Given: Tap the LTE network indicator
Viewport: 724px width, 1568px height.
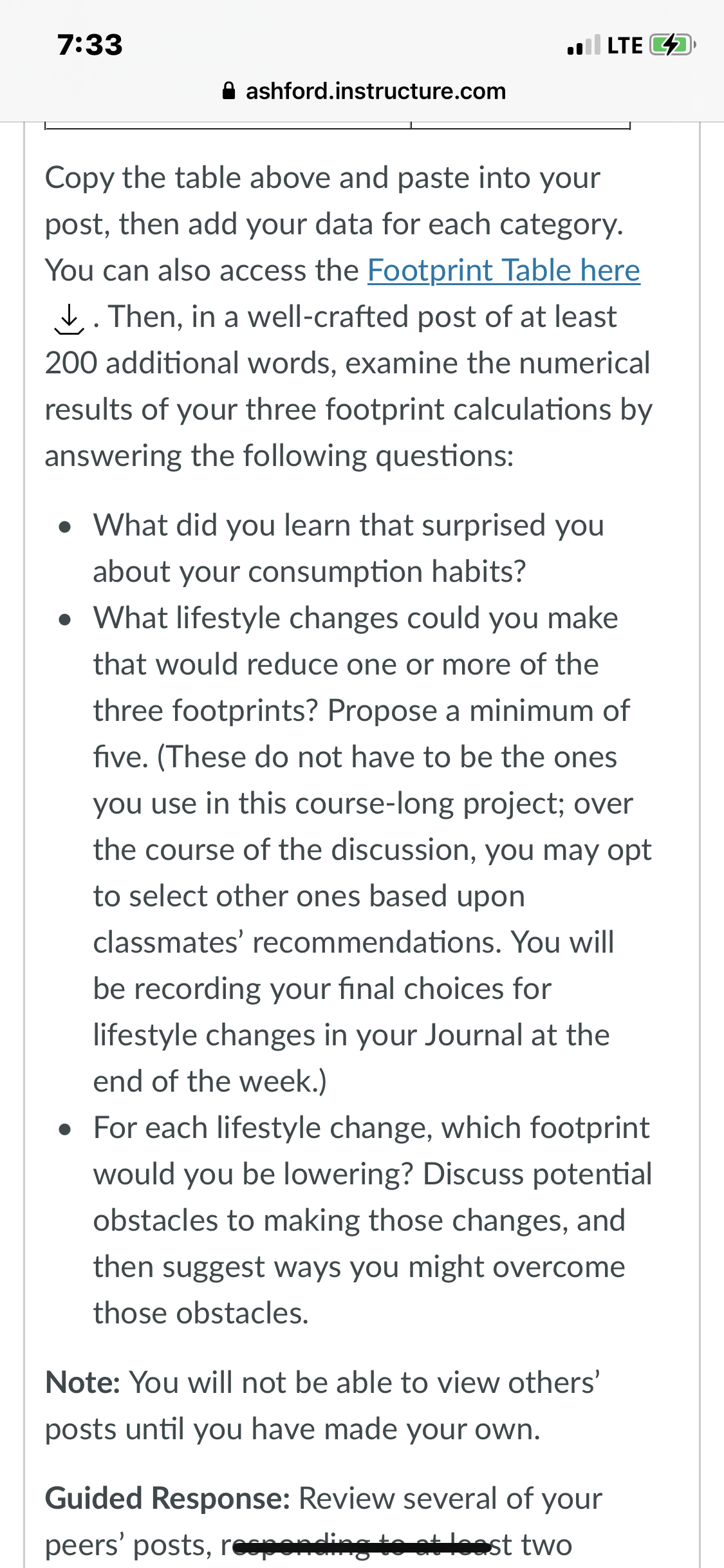Looking at the screenshot, I should point(625,46).
